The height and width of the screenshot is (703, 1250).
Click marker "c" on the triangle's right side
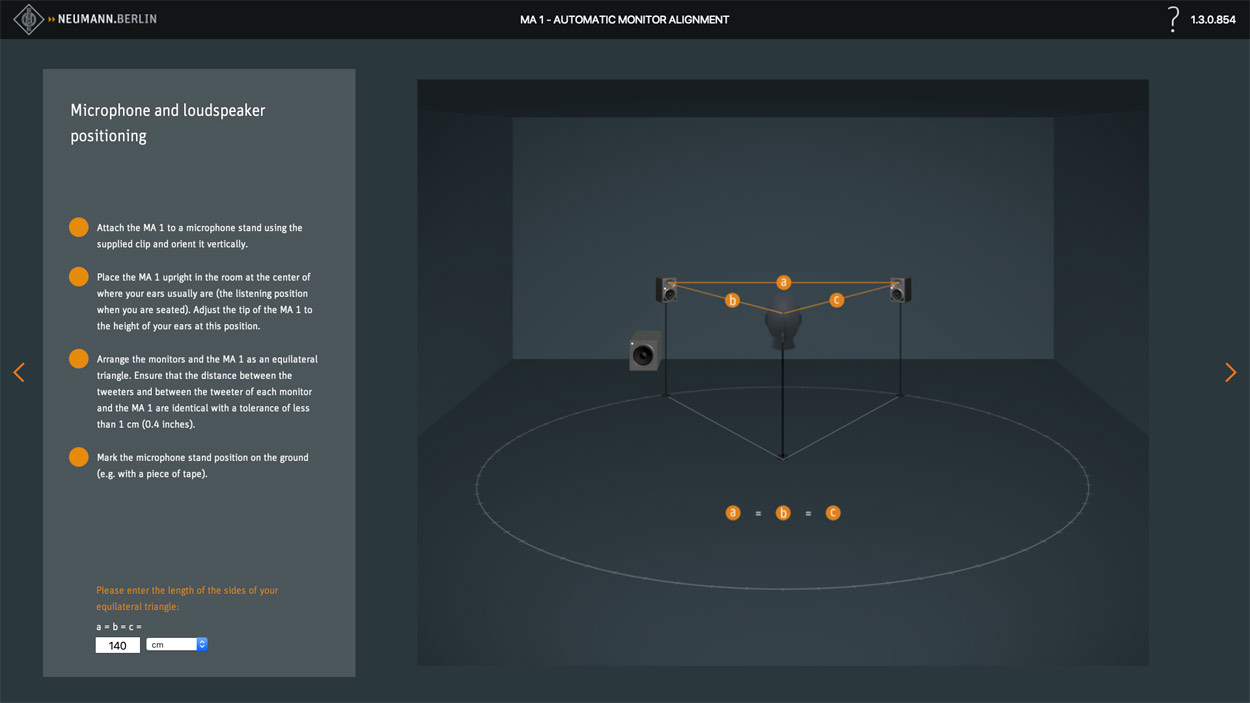(836, 300)
